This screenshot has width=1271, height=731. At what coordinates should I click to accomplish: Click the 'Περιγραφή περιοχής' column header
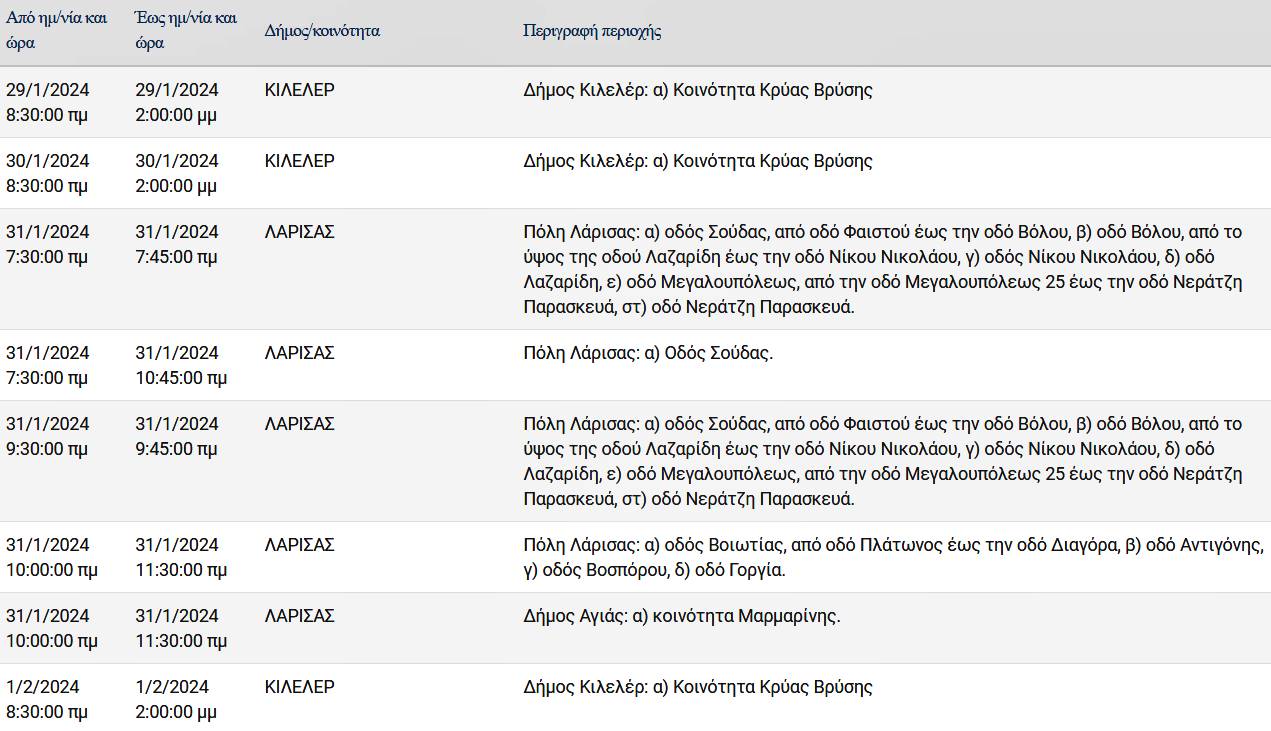(592, 31)
